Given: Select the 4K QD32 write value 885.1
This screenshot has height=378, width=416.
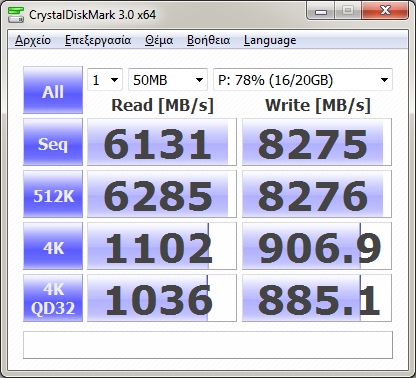Looking at the screenshot, I should 317,298.
